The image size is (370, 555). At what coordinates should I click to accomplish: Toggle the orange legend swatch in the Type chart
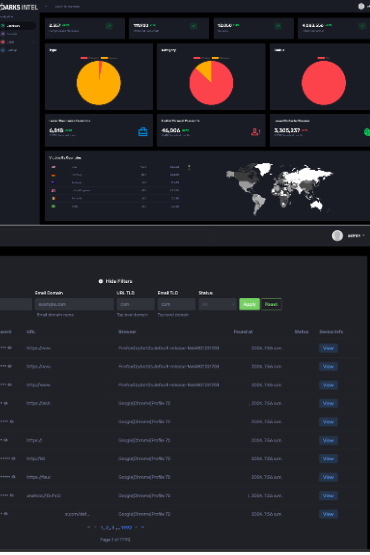(x=104, y=58)
